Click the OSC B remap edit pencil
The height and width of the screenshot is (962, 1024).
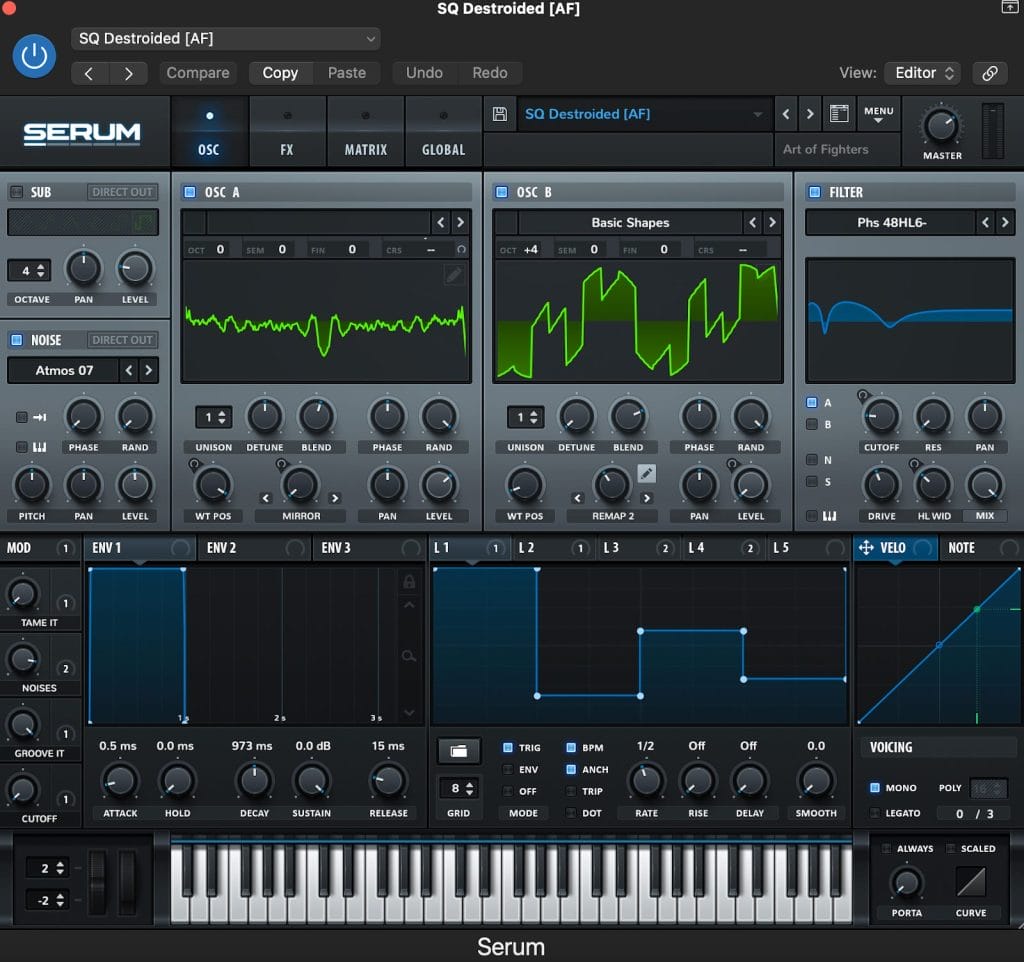tap(646, 473)
